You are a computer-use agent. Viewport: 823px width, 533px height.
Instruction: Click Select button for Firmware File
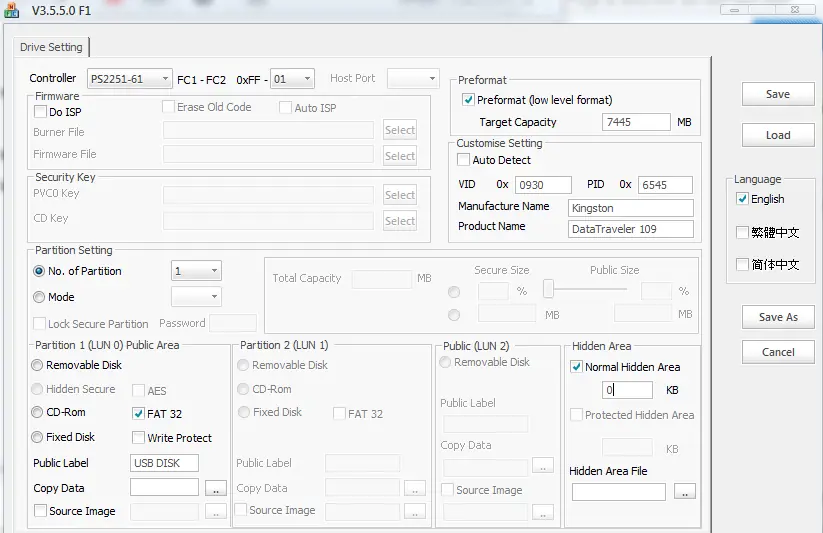399,156
